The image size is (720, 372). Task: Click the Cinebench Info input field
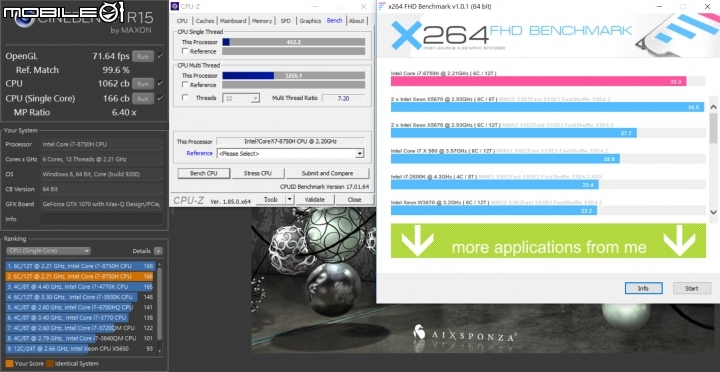click(x=101, y=219)
